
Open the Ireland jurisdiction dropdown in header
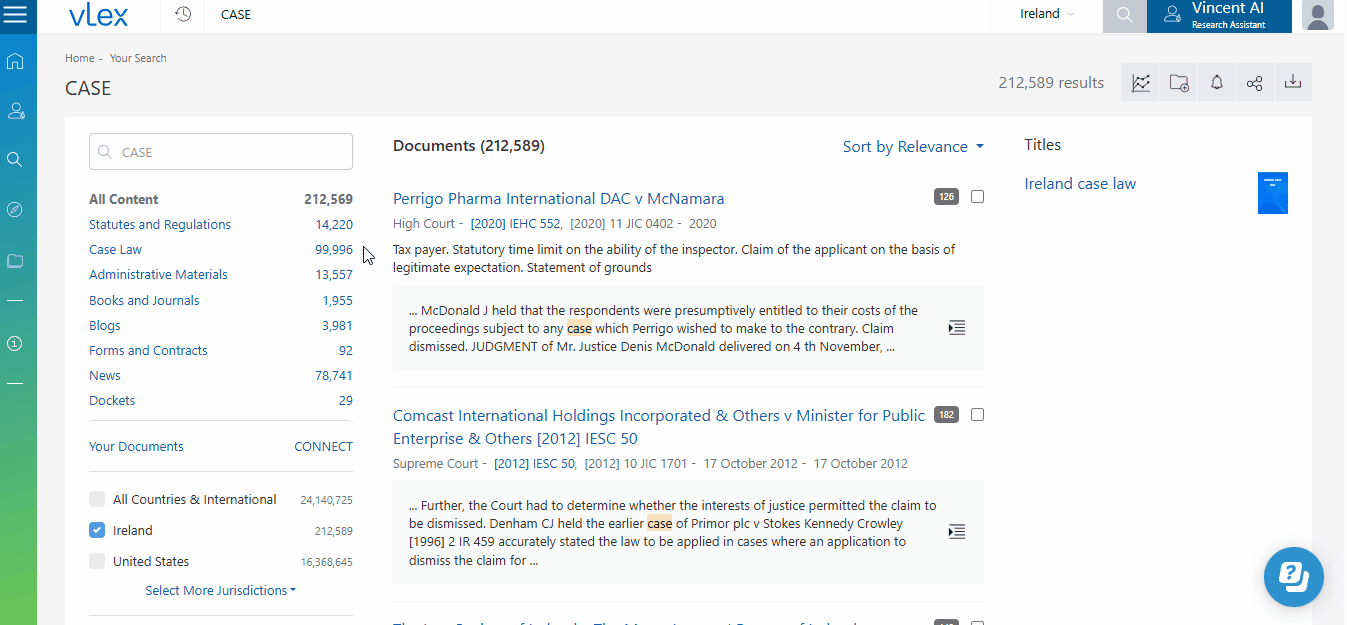point(1046,14)
